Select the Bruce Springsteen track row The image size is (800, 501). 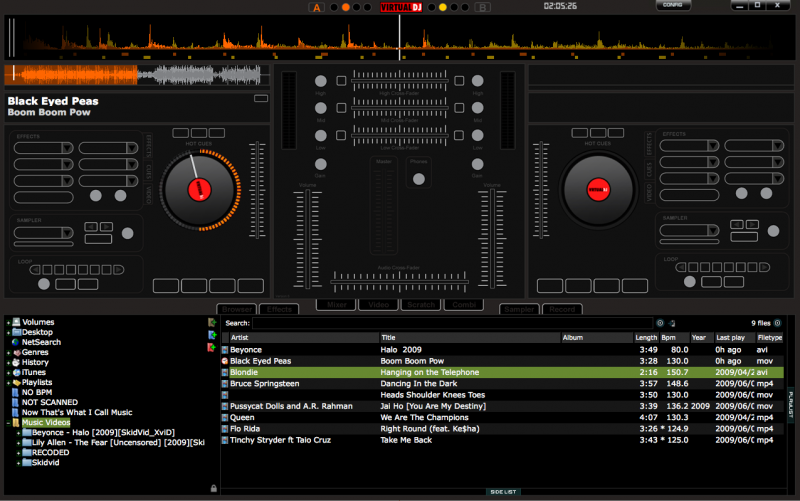(x=503, y=384)
